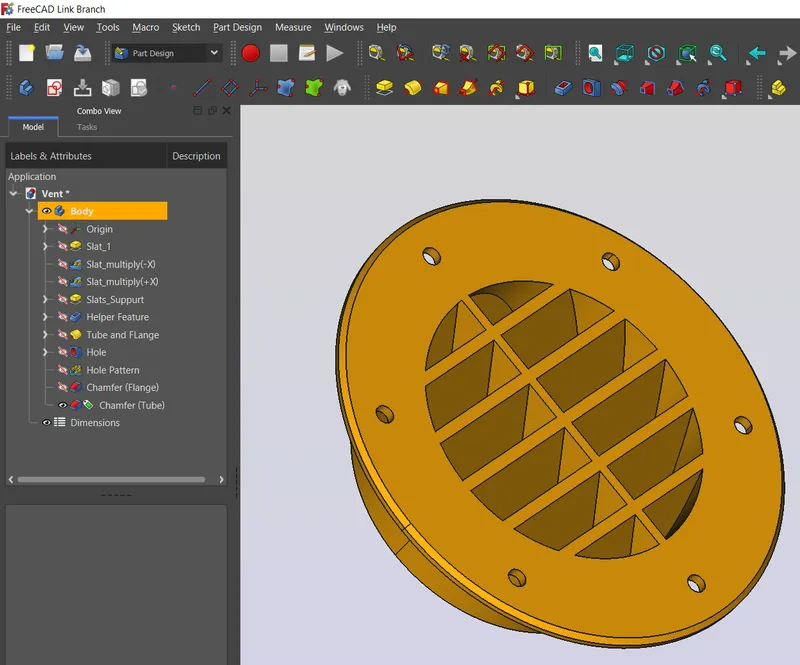Create a local coordinate system

[x=258, y=88]
